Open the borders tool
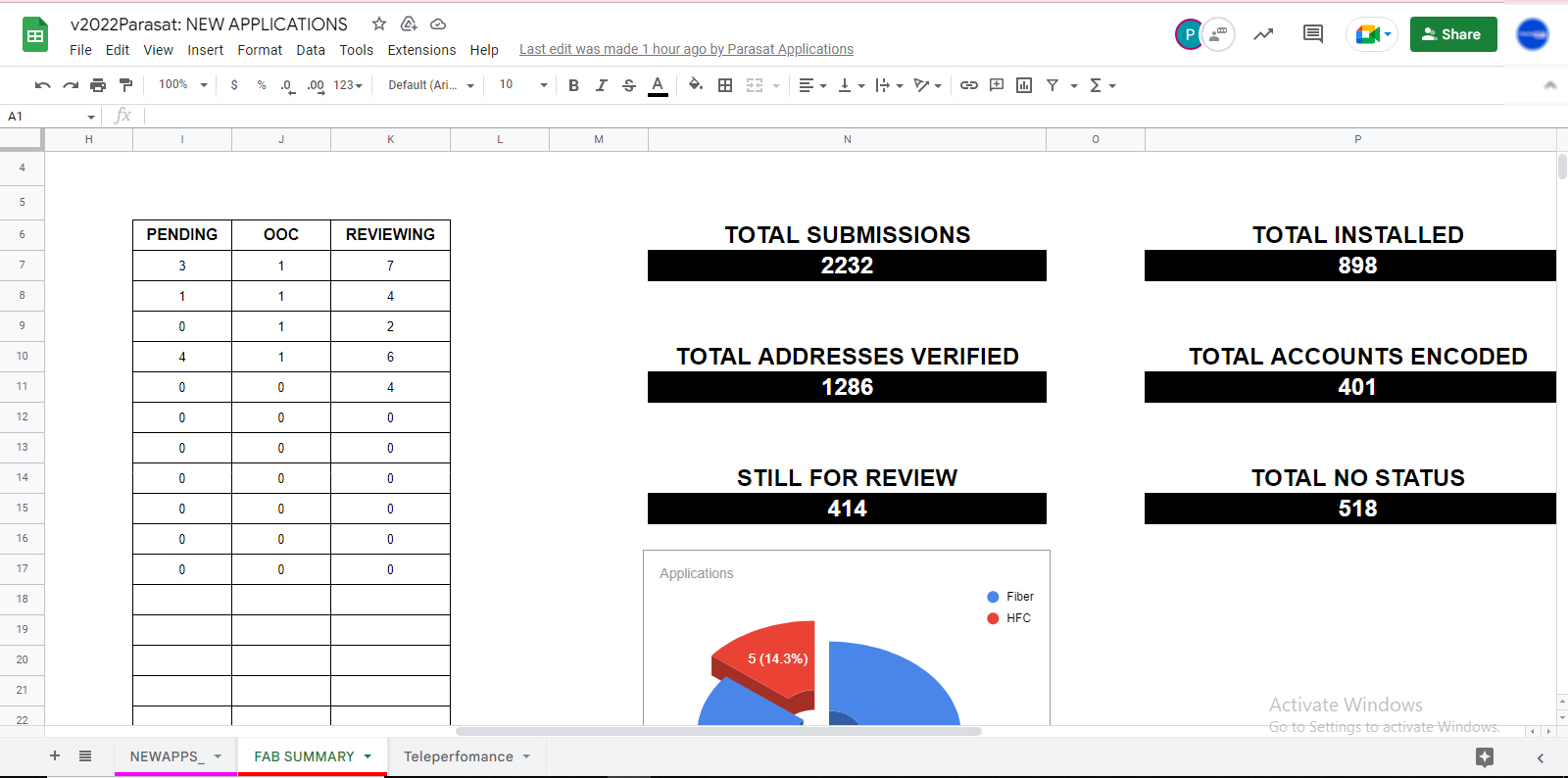This screenshot has height=778, width=1568. click(x=725, y=85)
